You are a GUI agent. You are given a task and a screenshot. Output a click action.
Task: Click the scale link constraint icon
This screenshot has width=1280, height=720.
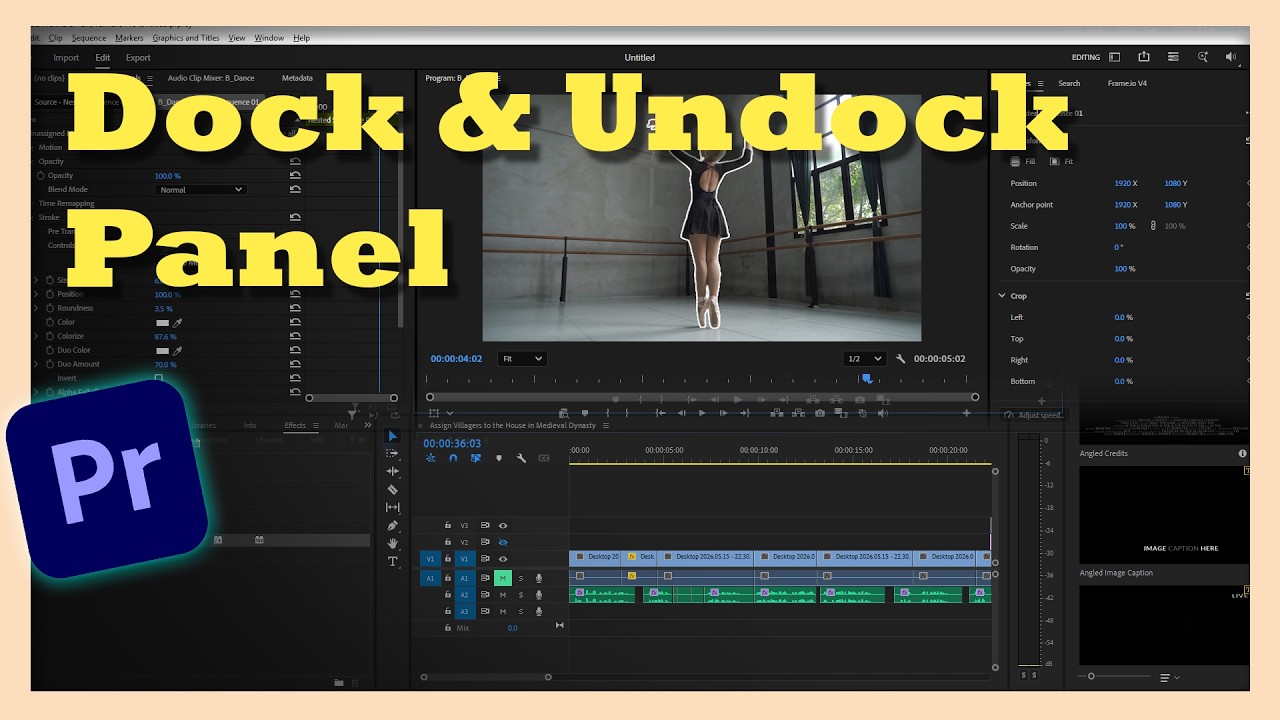click(1153, 226)
